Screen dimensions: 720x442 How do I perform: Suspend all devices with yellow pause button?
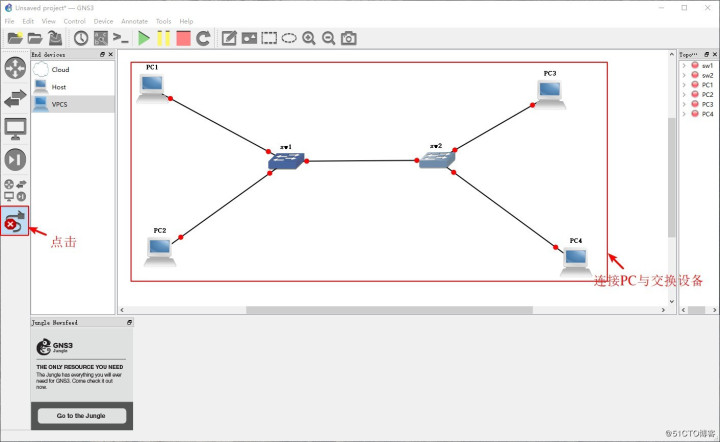163,38
